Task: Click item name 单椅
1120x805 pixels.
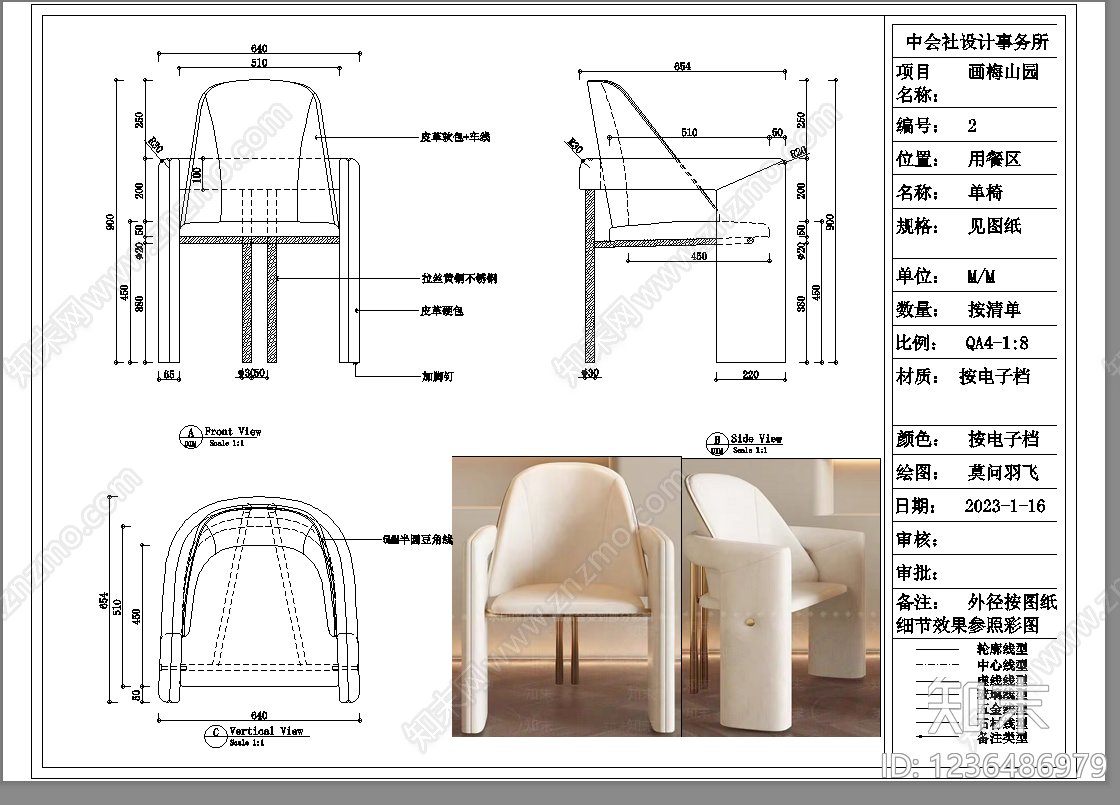Action: 985,192
